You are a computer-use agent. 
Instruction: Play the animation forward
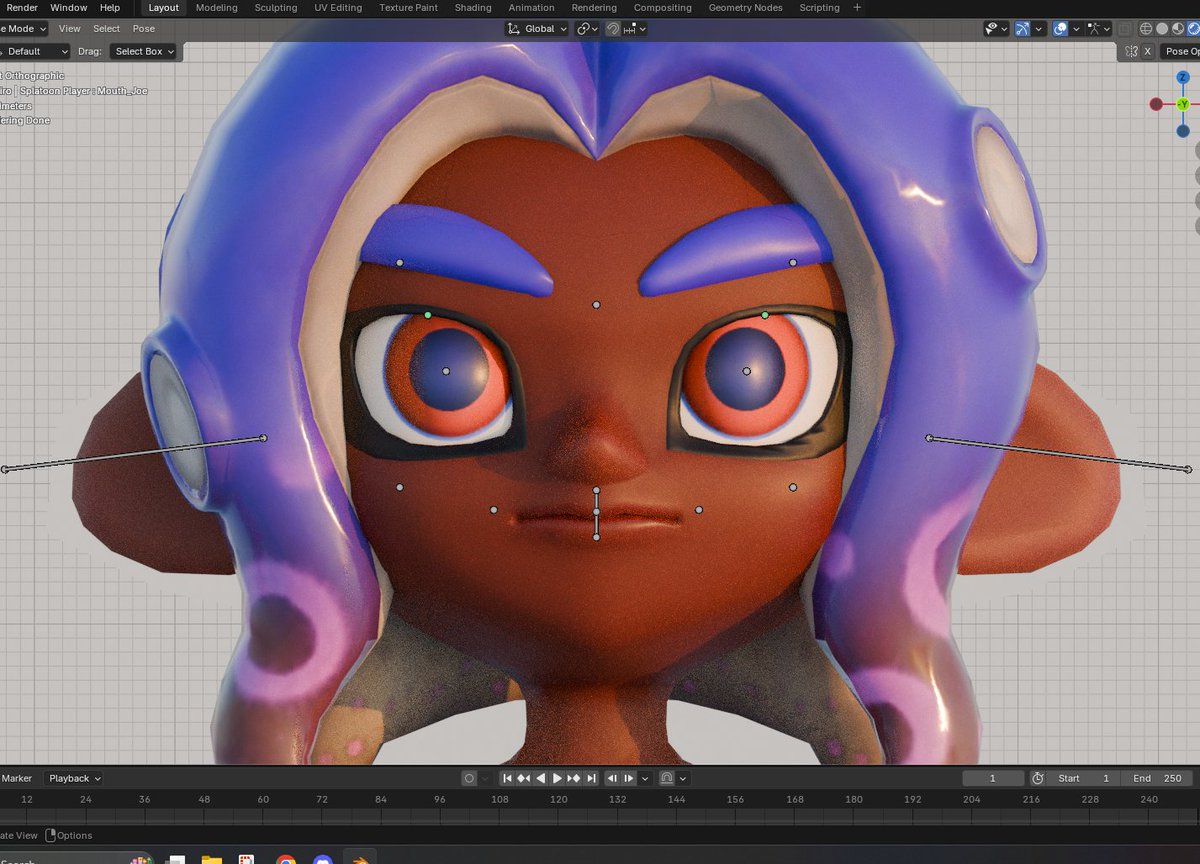[x=557, y=778]
